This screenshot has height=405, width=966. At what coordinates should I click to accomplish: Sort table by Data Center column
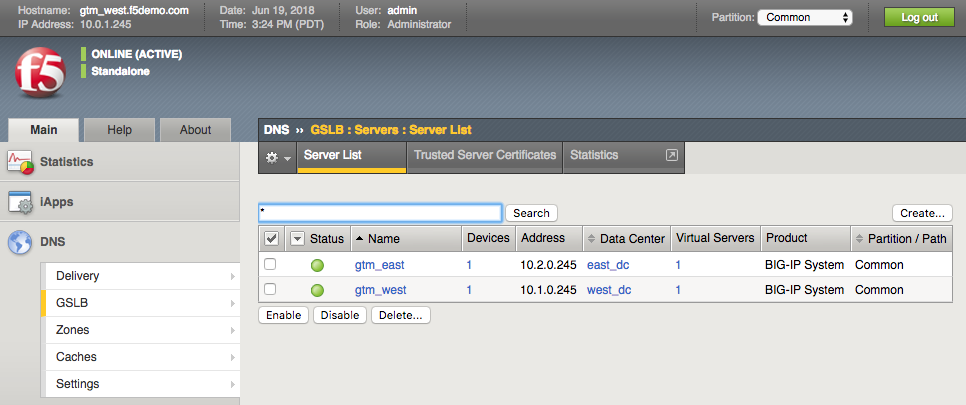pos(626,239)
